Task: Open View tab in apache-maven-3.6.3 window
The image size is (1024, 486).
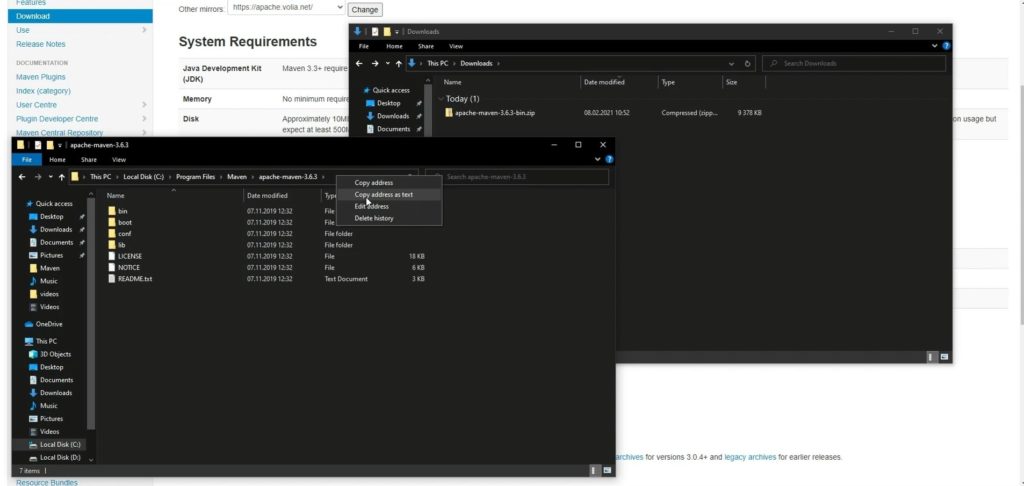Action: point(119,159)
